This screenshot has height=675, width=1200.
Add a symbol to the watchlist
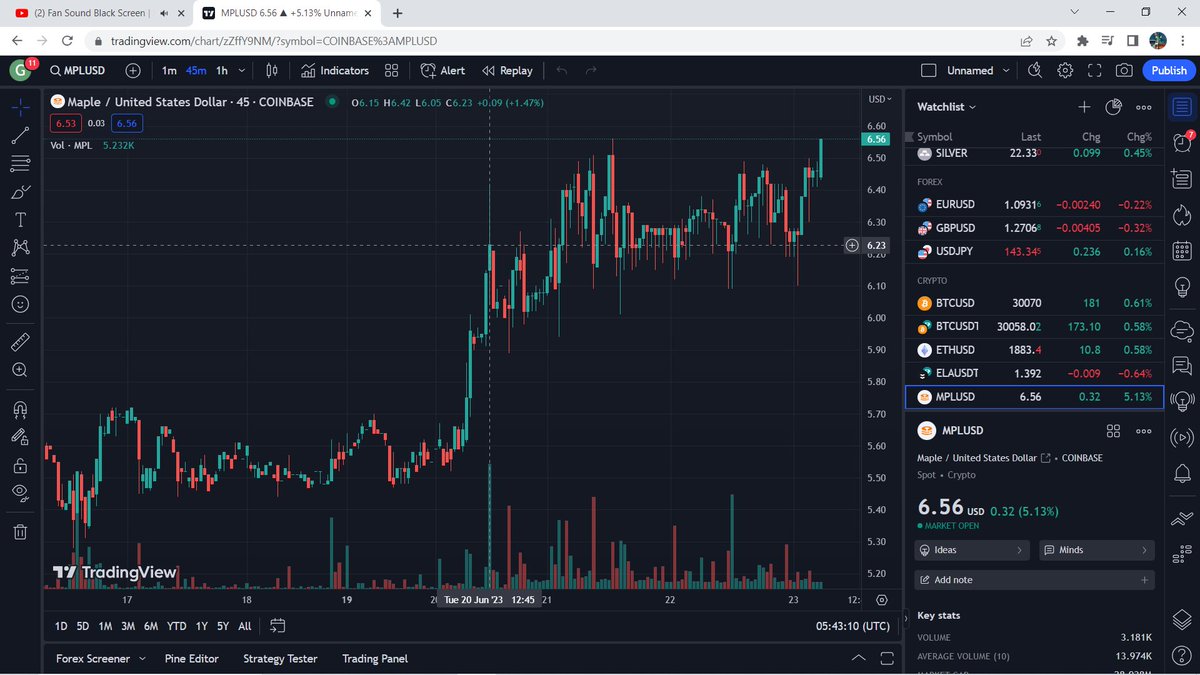(1084, 107)
